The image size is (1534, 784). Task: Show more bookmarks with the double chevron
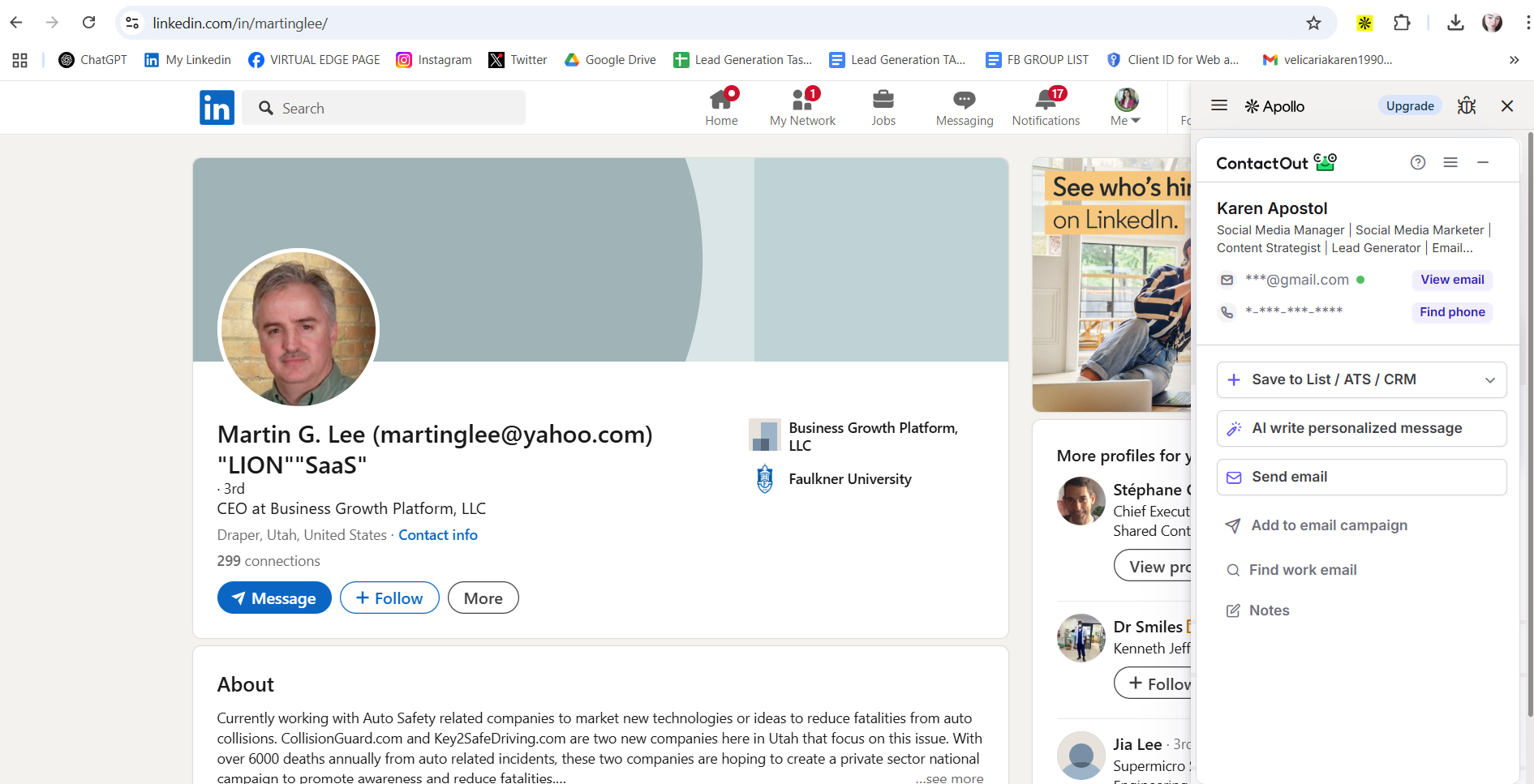click(x=1514, y=60)
